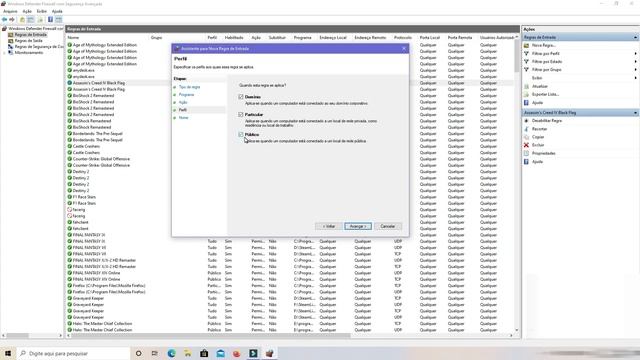Image resolution: width=640 pixels, height=360 pixels.
Task: Close the new inbound rule wizard
Action: click(x=404, y=49)
